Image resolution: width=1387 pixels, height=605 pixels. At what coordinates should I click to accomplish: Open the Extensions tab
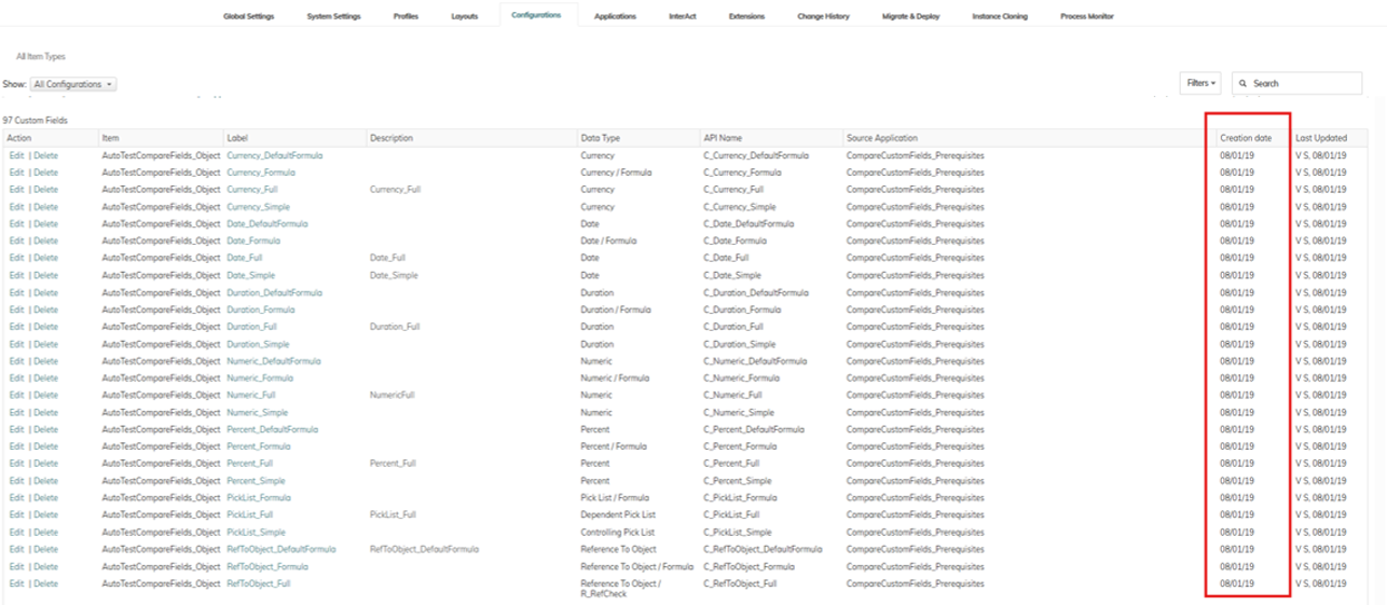click(x=747, y=17)
